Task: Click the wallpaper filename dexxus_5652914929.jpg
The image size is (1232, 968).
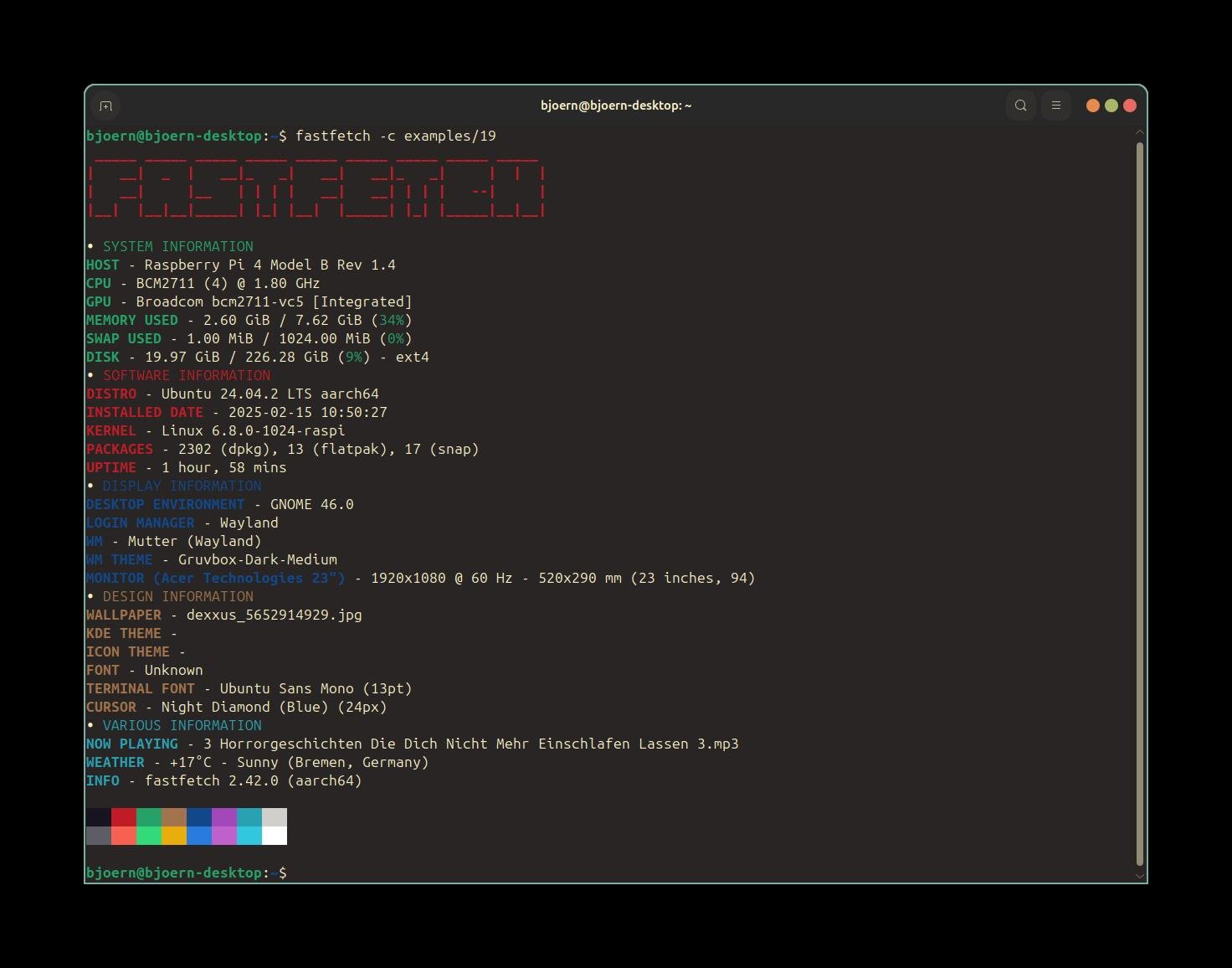Action: click(275, 615)
